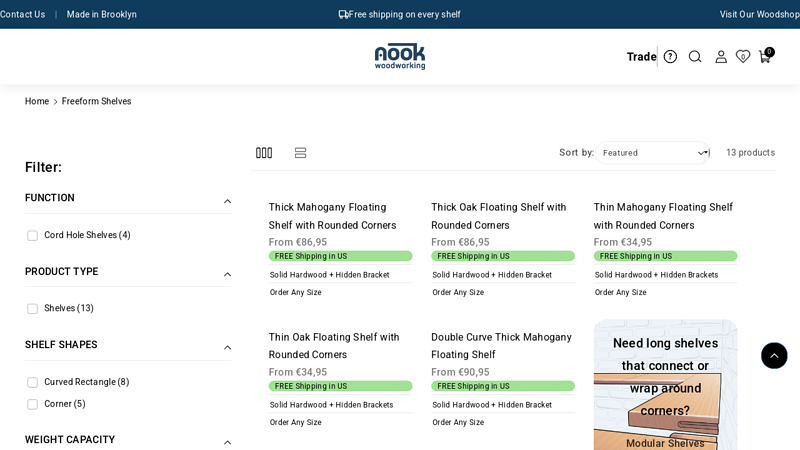Check the Corner shape filter
The height and width of the screenshot is (450, 800).
click(33, 404)
